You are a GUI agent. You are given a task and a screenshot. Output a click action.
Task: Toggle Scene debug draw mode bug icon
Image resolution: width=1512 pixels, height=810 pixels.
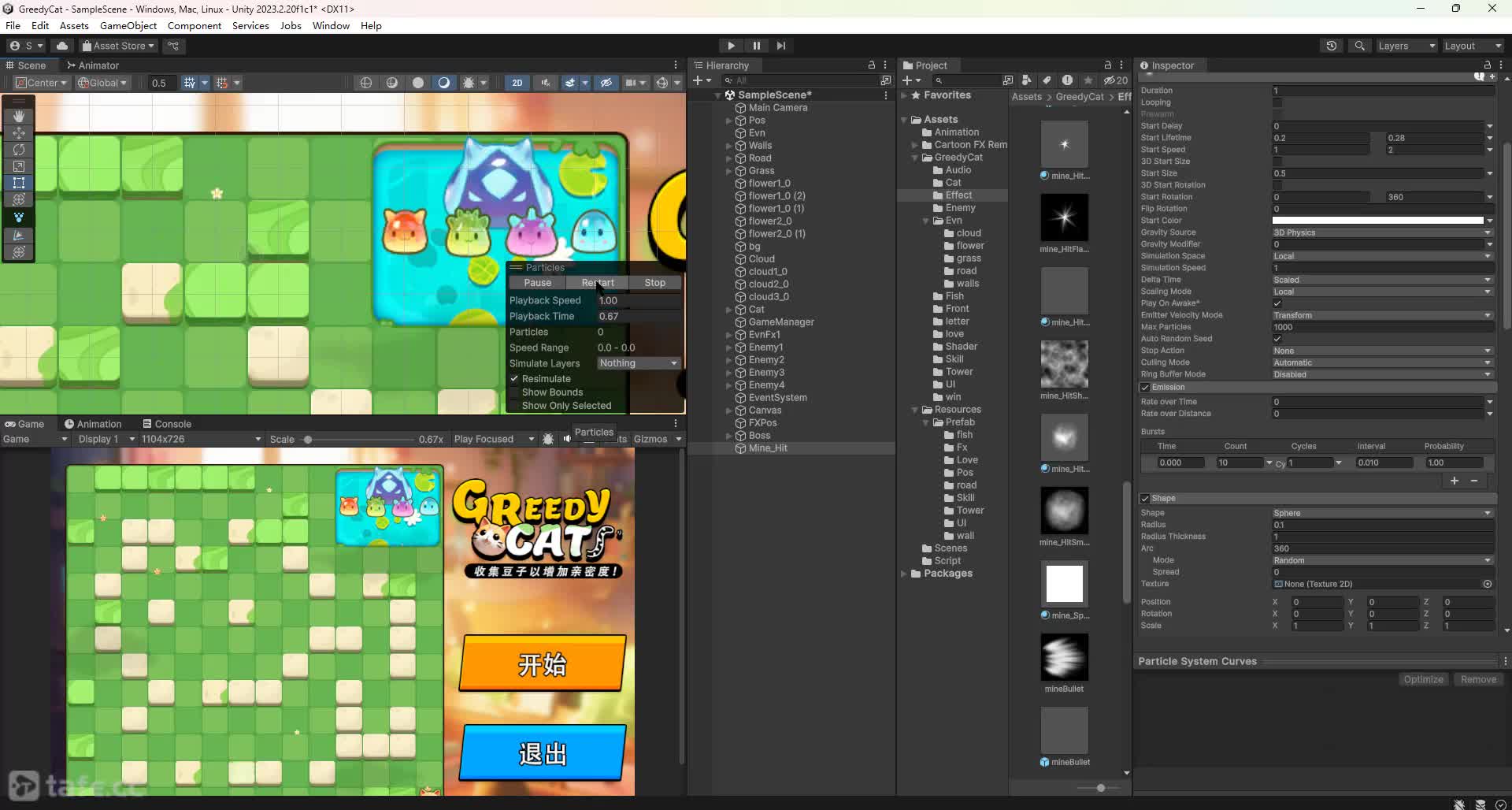pyautogui.click(x=469, y=83)
